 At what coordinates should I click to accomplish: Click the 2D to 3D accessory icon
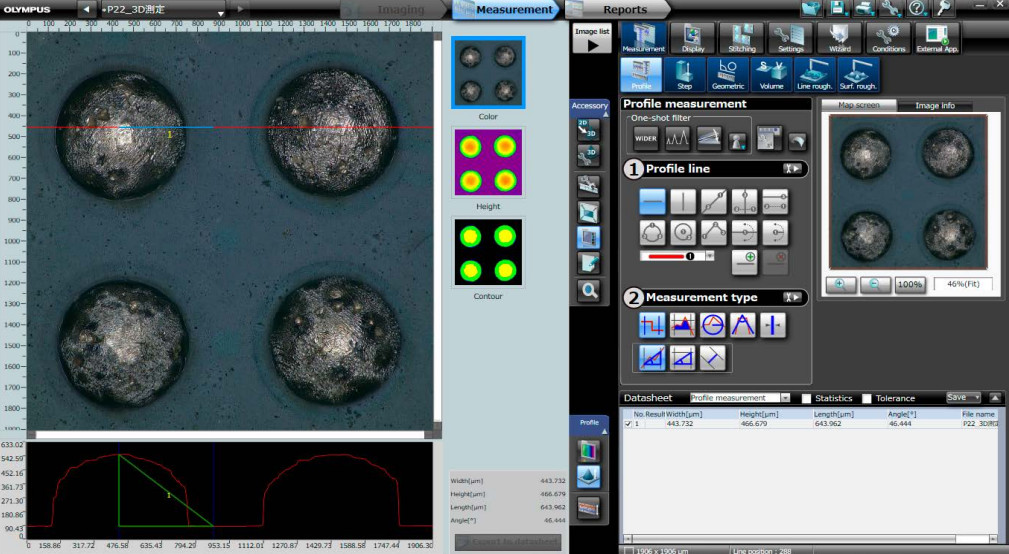[x=589, y=129]
